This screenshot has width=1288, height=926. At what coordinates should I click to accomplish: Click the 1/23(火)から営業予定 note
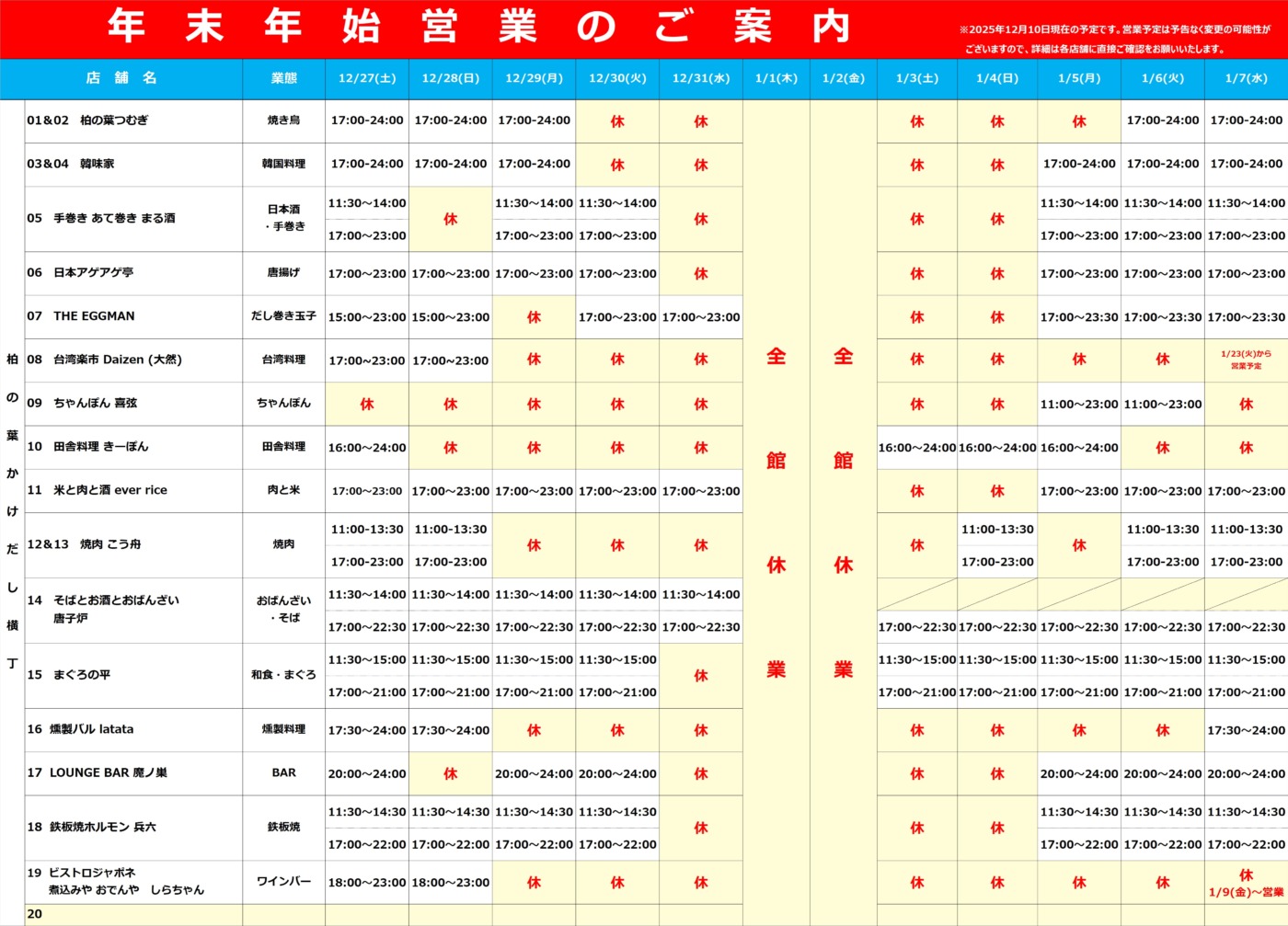point(1246,360)
